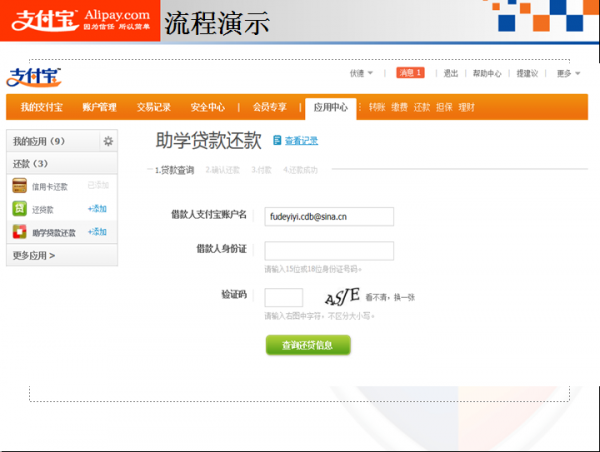This screenshot has height=452, width=600.
Task: Focus the 借款人身份证 input field
Action: pos(329,251)
